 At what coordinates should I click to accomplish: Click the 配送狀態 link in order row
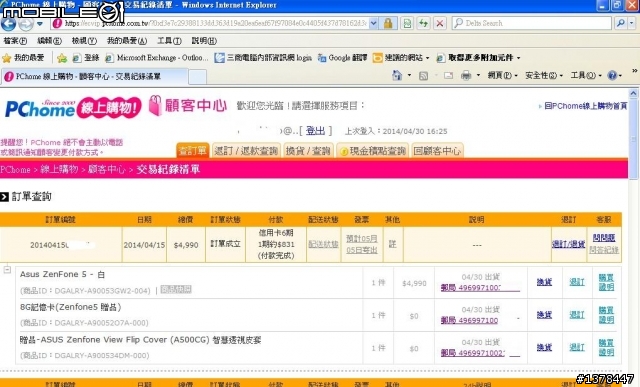[323, 244]
